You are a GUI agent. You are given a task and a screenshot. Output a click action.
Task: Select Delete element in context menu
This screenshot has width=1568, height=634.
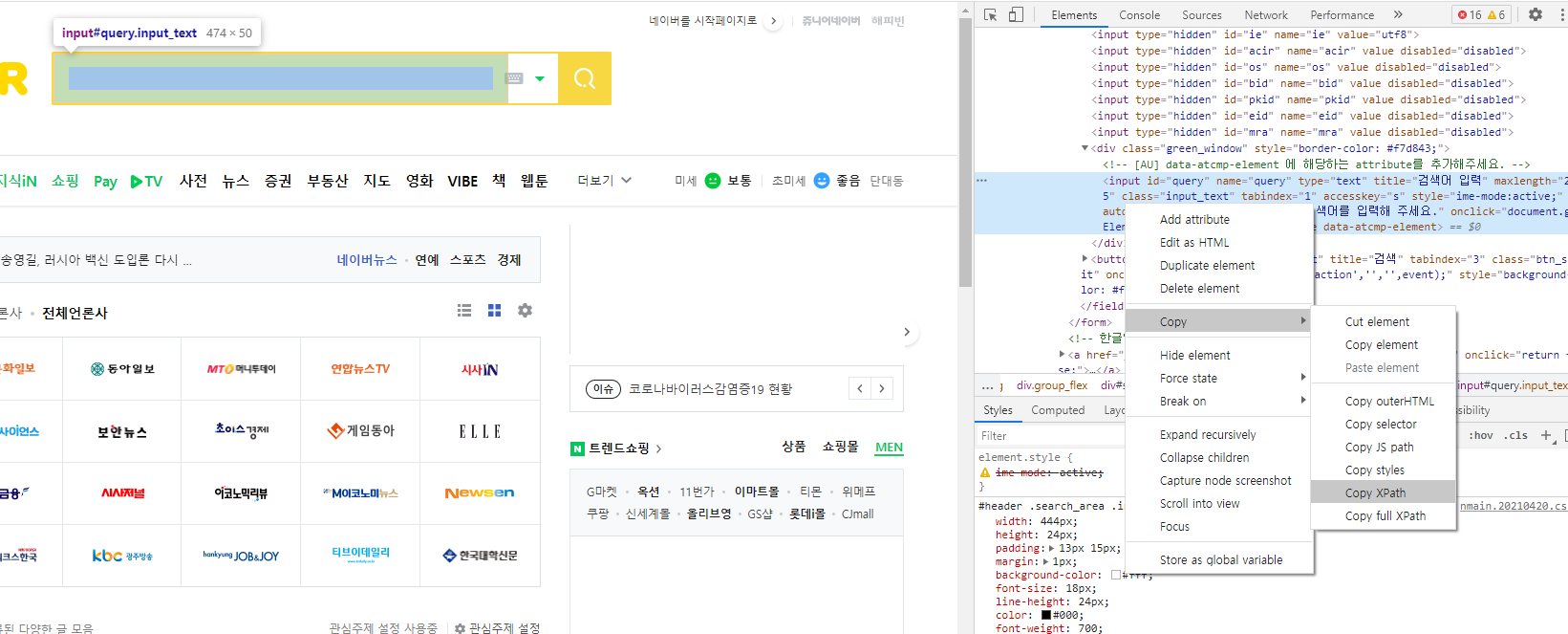point(1219,288)
